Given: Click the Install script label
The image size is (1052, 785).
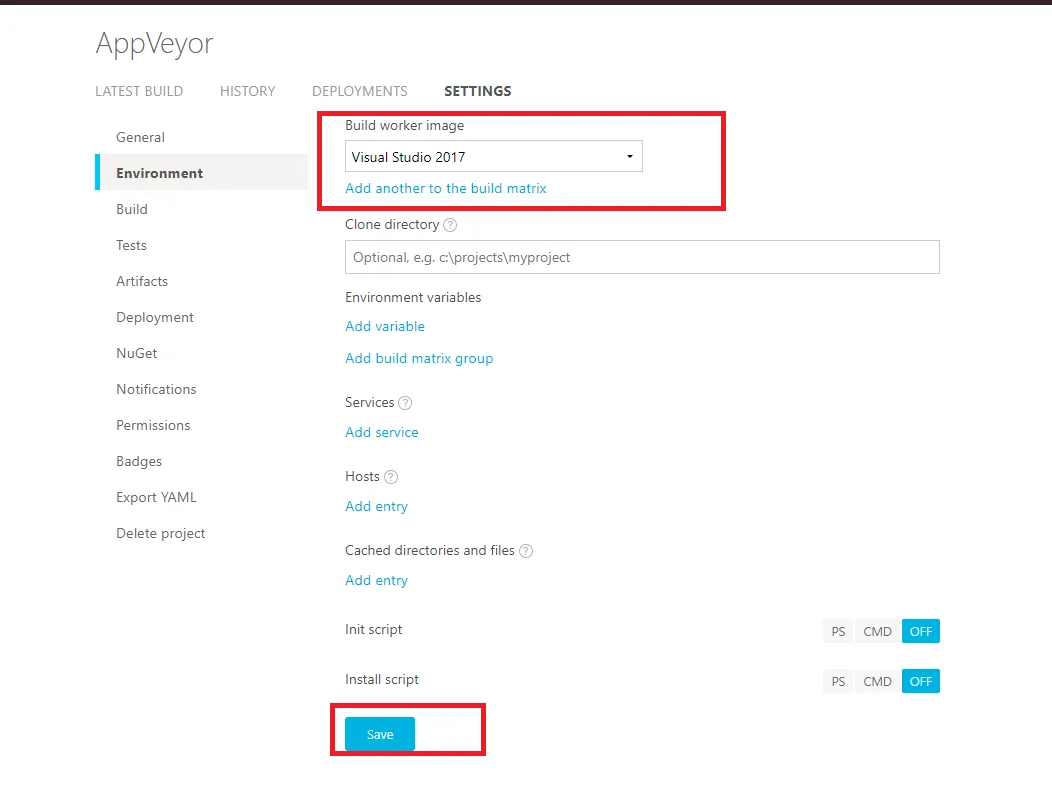Looking at the screenshot, I should coord(382,680).
